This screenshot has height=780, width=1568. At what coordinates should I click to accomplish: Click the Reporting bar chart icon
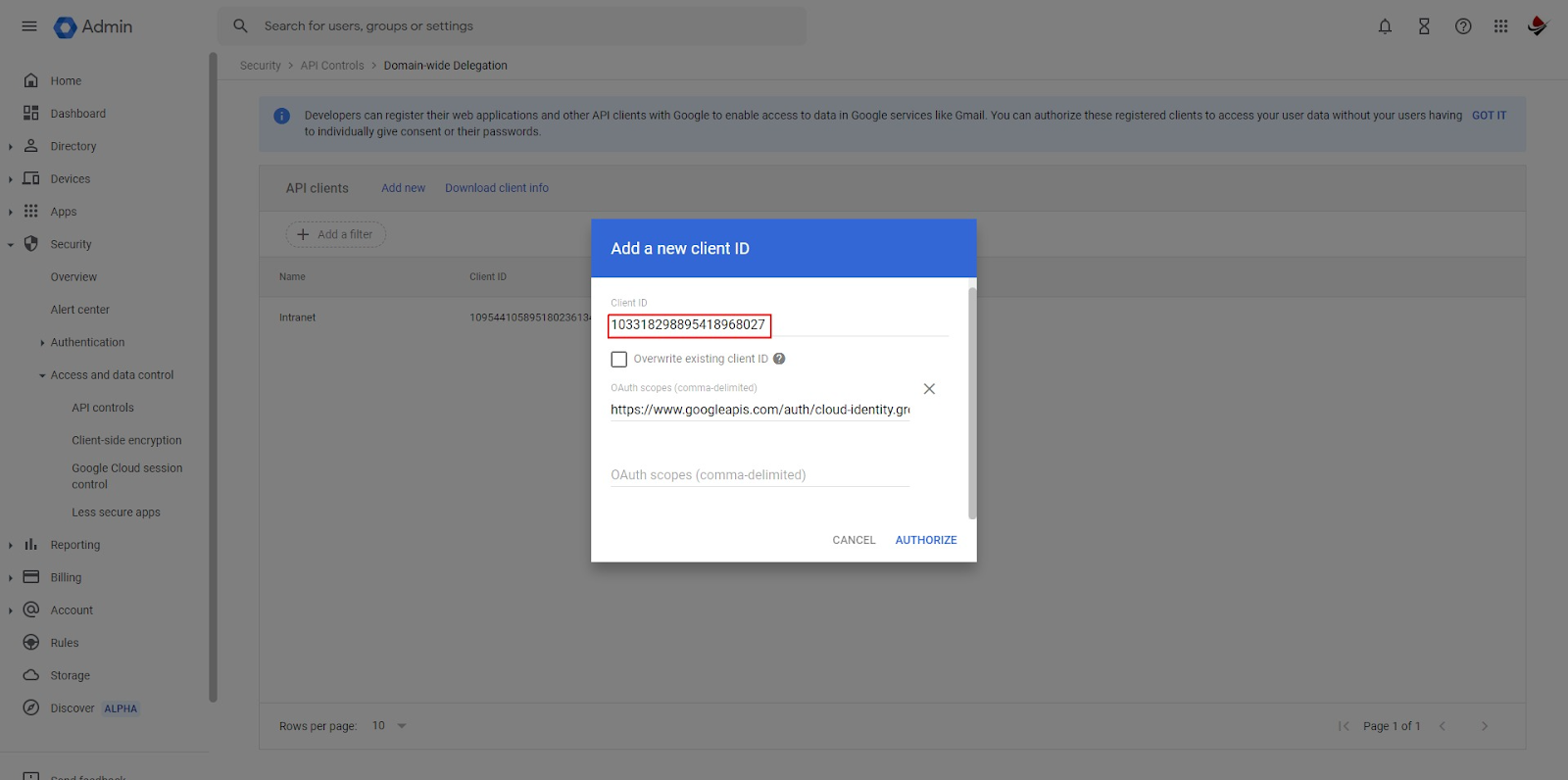tap(31, 545)
